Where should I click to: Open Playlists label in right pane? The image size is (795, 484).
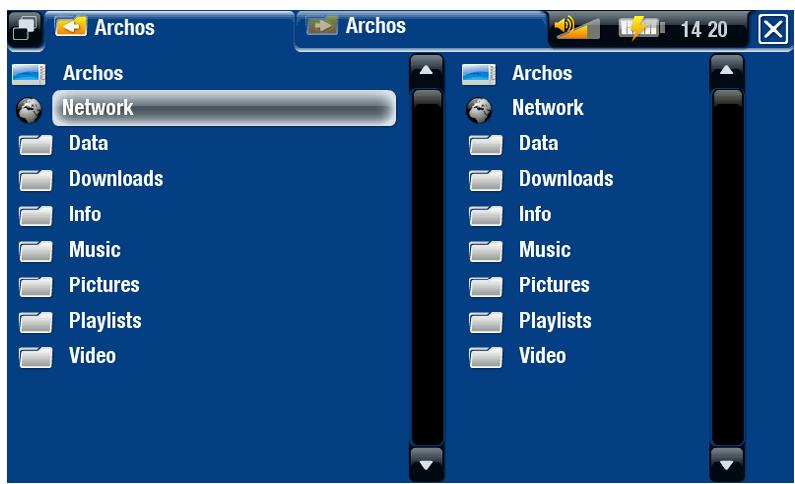click(x=556, y=321)
